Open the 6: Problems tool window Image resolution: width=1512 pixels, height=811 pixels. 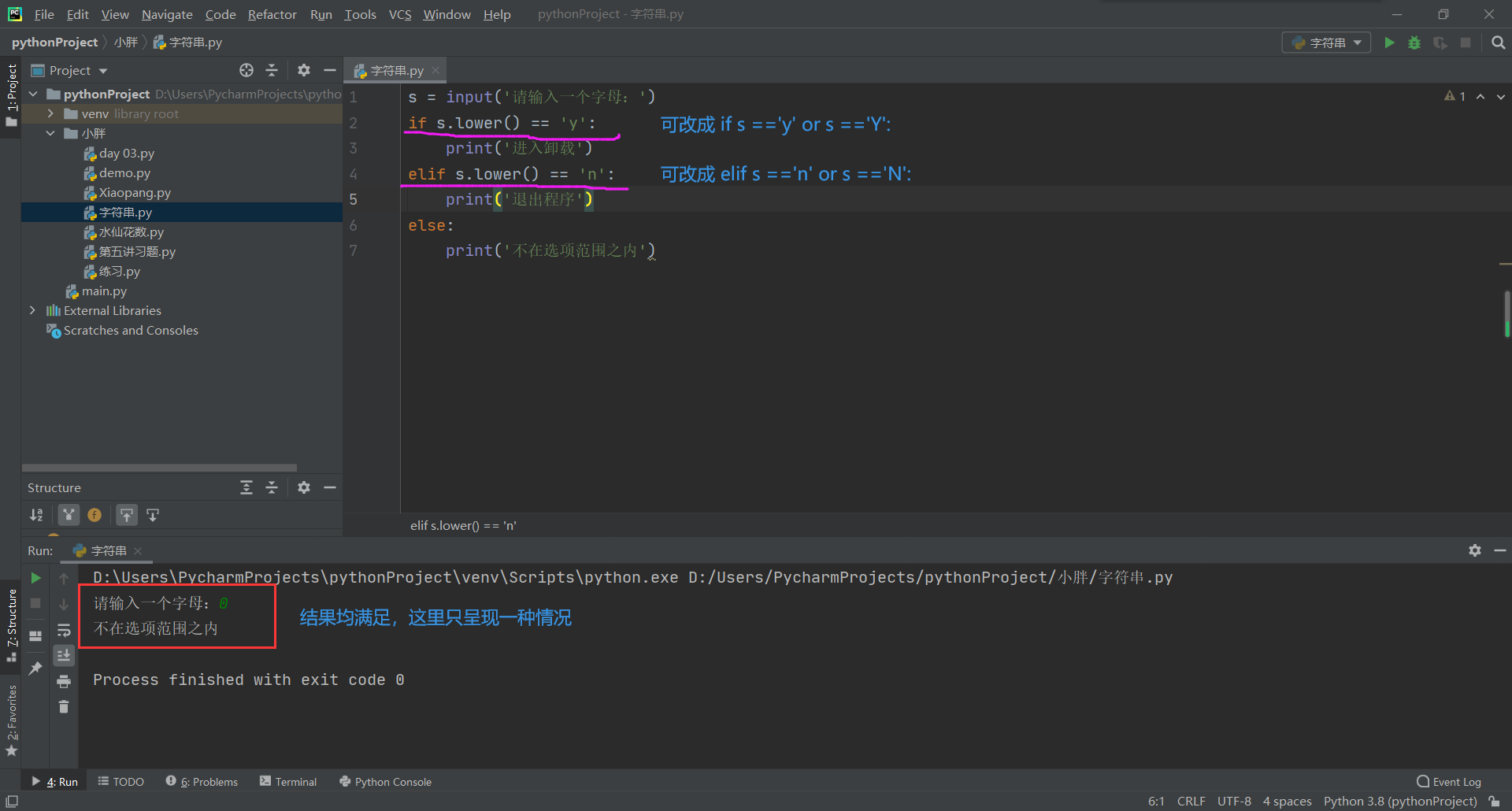pos(202,781)
